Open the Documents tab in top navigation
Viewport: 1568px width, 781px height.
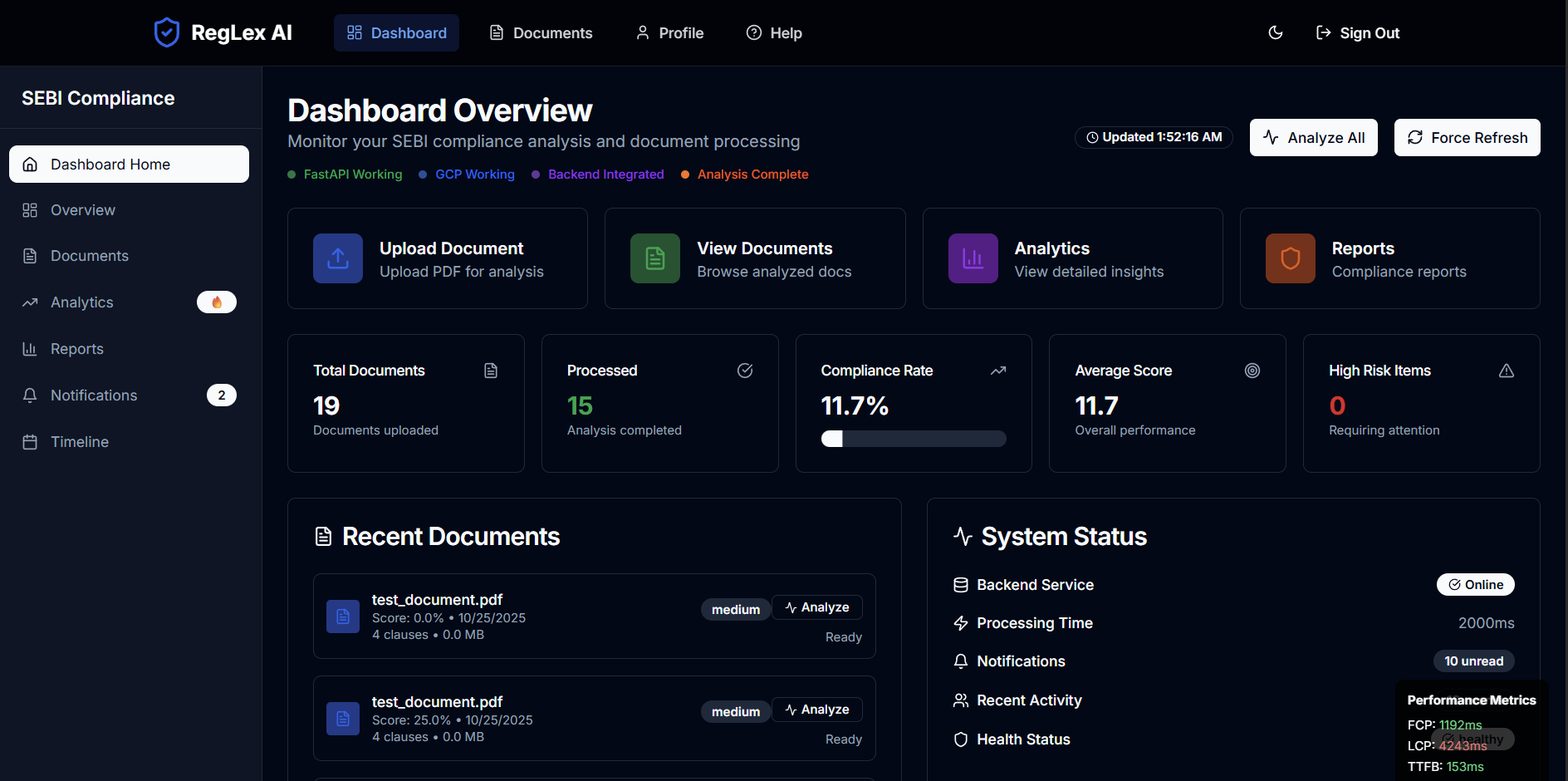pyautogui.click(x=541, y=33)
